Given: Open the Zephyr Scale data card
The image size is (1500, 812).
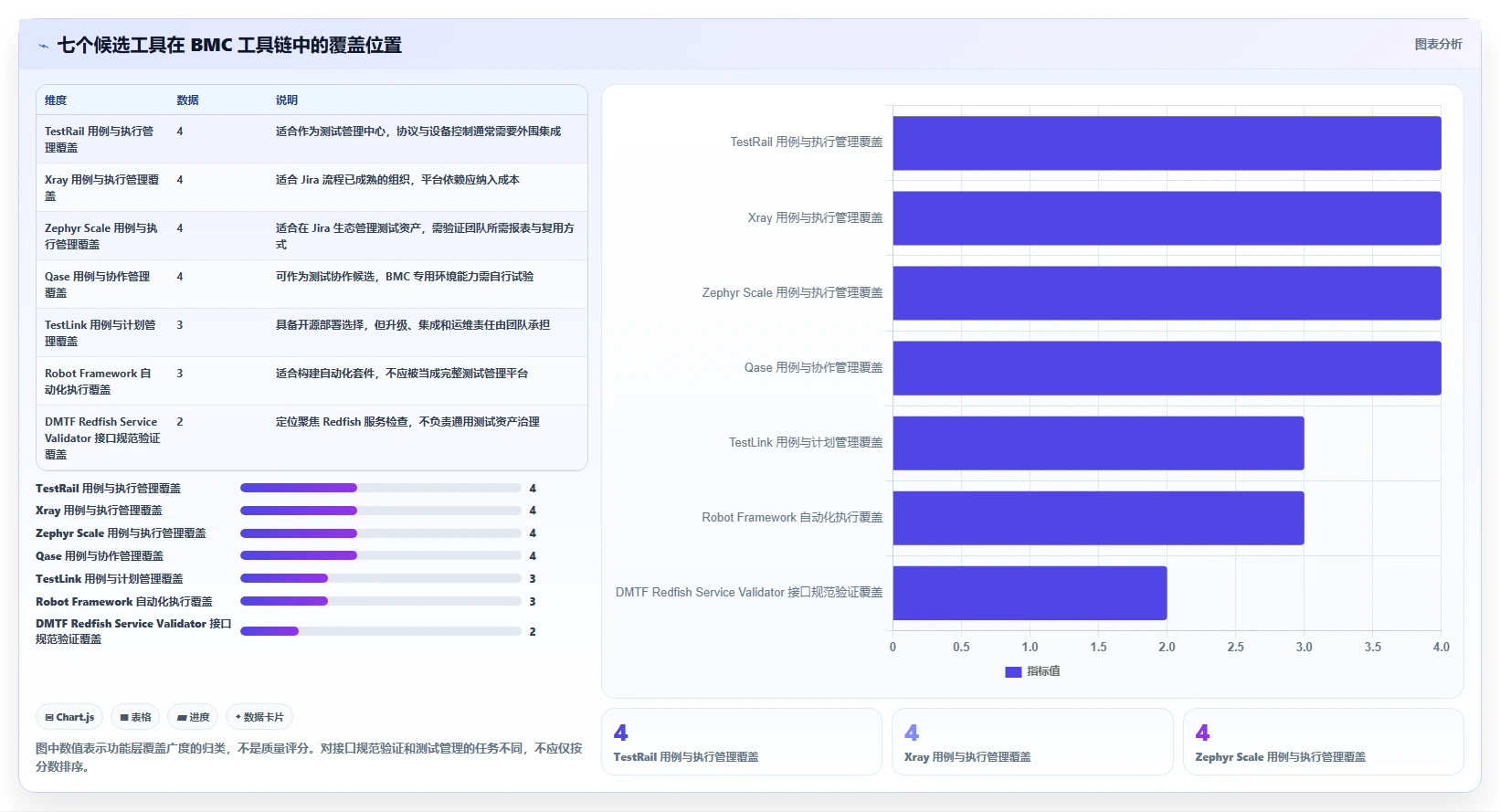Looking at the screenshot, I should click(1323, 742).
